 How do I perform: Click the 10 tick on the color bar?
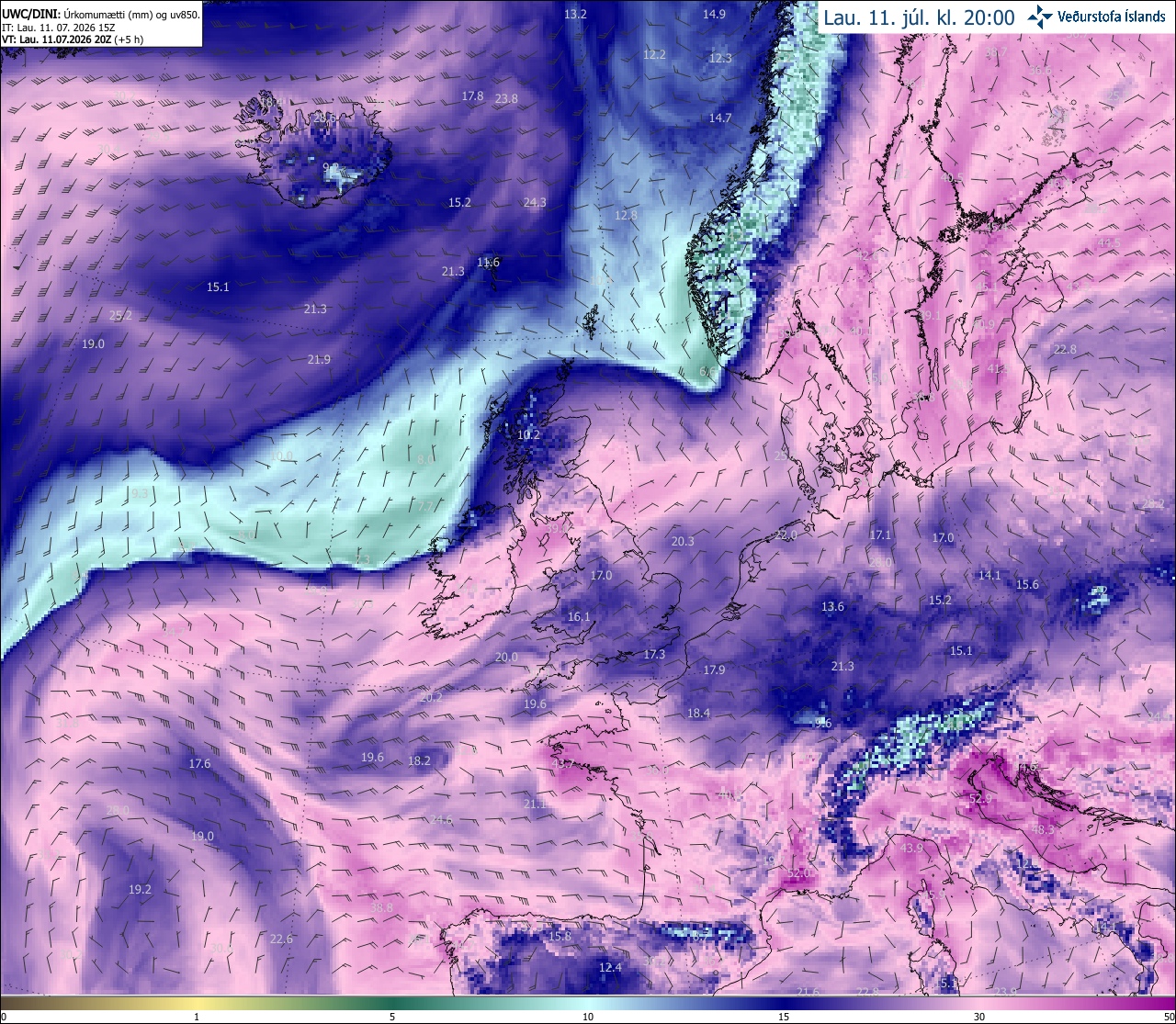tap(588, 1017)
